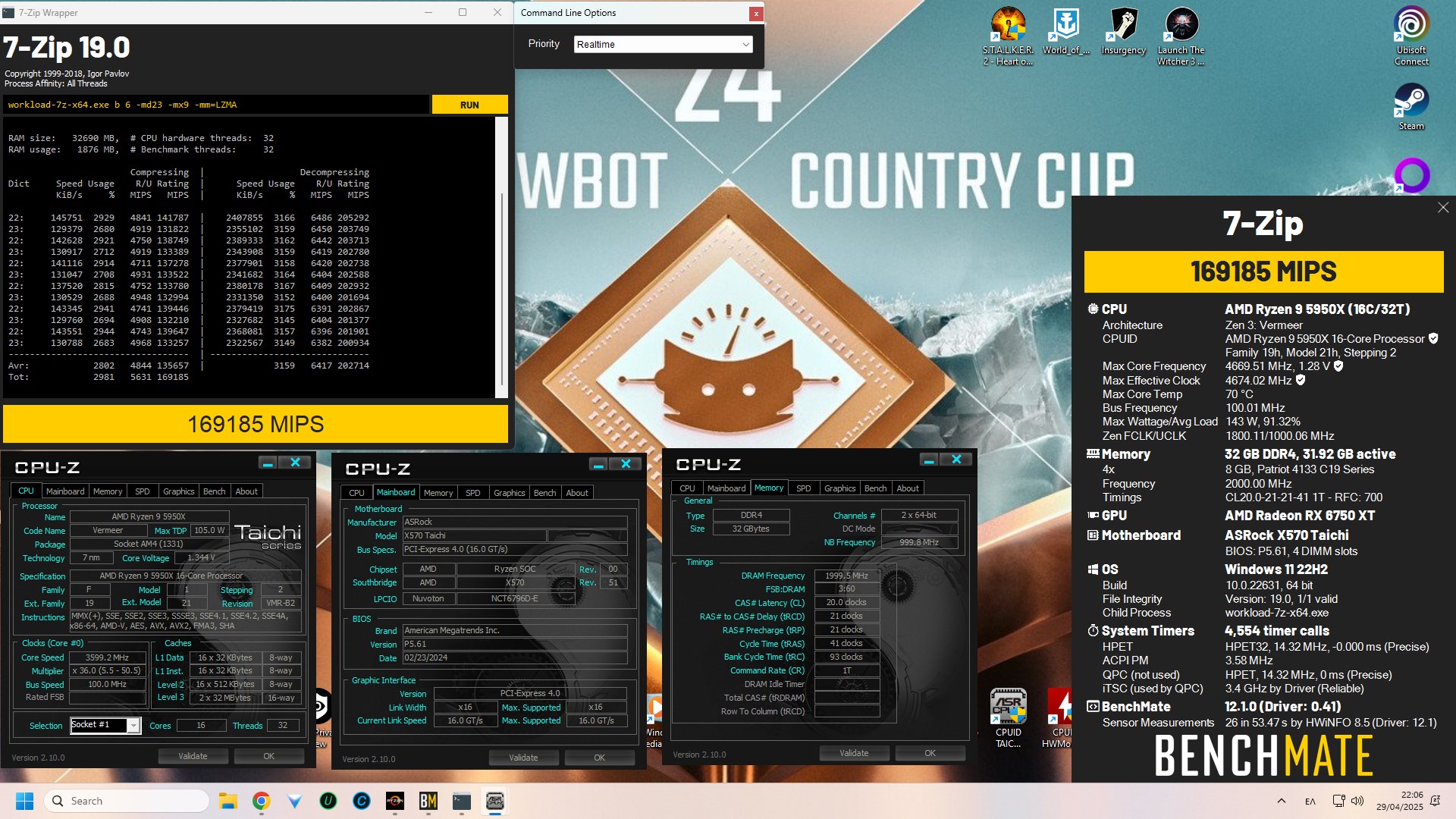Minimize the CPU-Z Memory window
Screen dimensions: 1456x819
[929, 460]
